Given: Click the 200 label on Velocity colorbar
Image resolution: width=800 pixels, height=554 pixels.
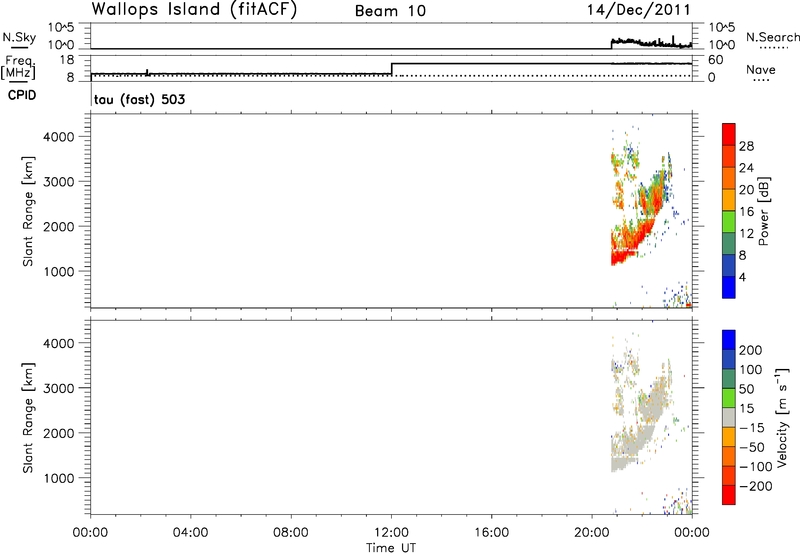Looking at the screenshot, I should point(751,350).
